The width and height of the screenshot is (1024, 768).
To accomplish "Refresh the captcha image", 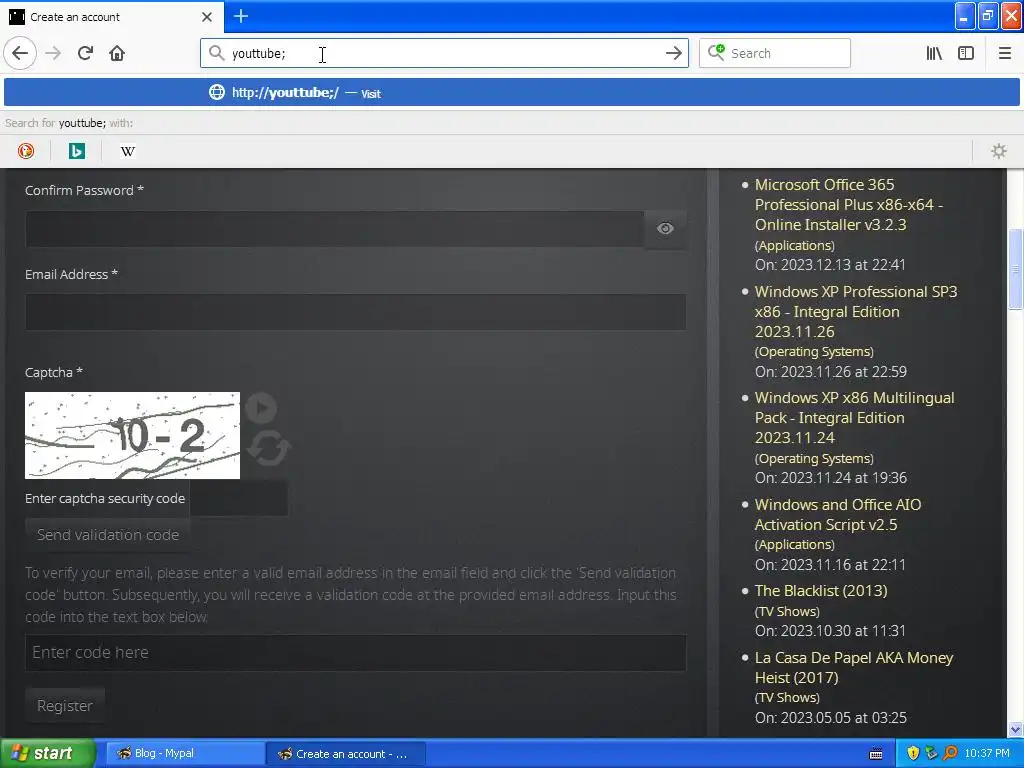I will point(268,449).
